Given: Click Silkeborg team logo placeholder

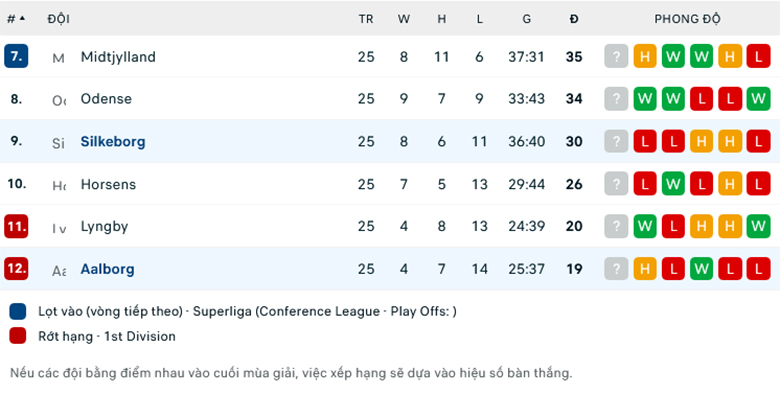Looking at the screenshot, I should (x=59, y=142).
